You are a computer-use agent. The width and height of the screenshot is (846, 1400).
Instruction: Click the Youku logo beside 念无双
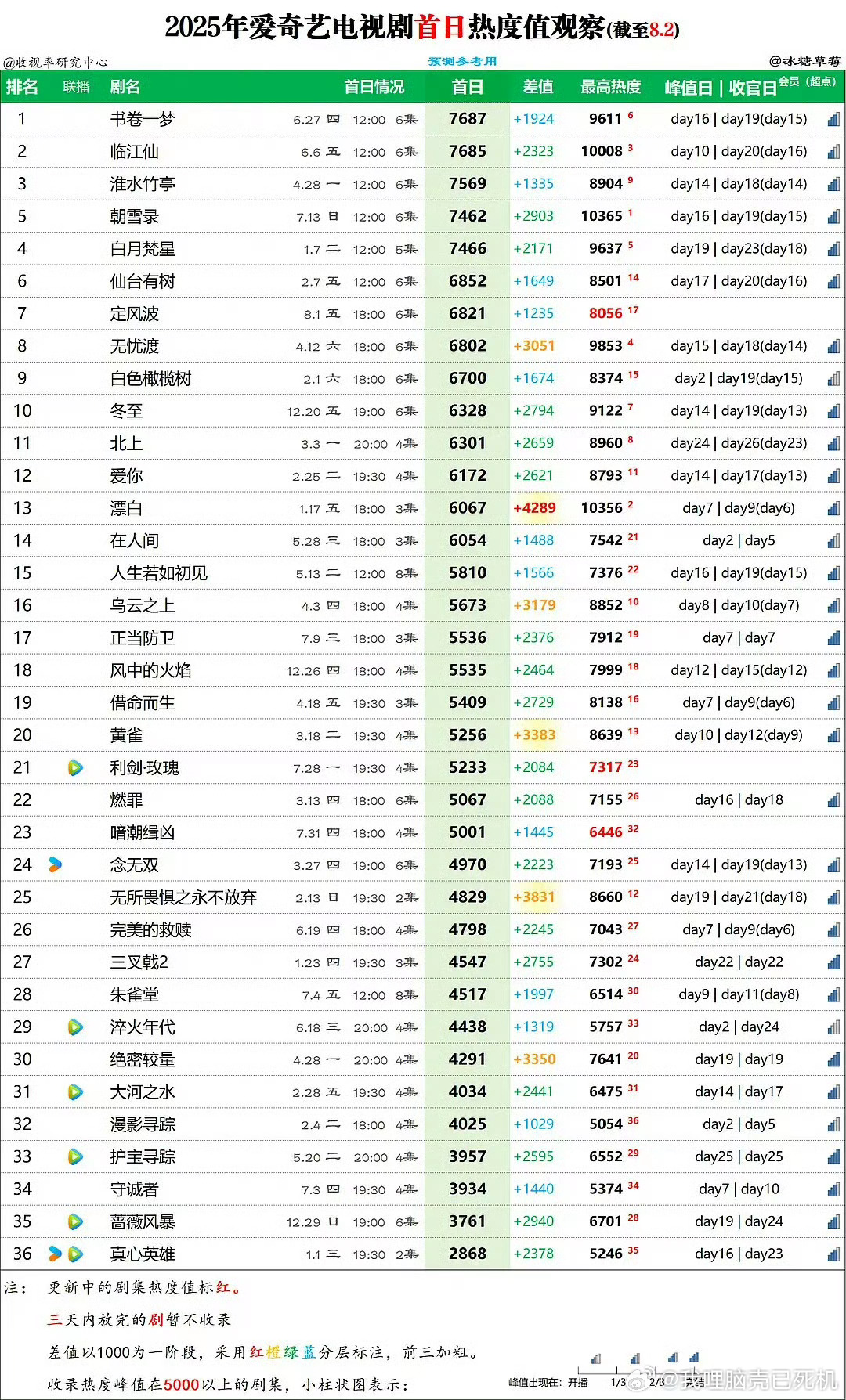click(x=55, y=865)
